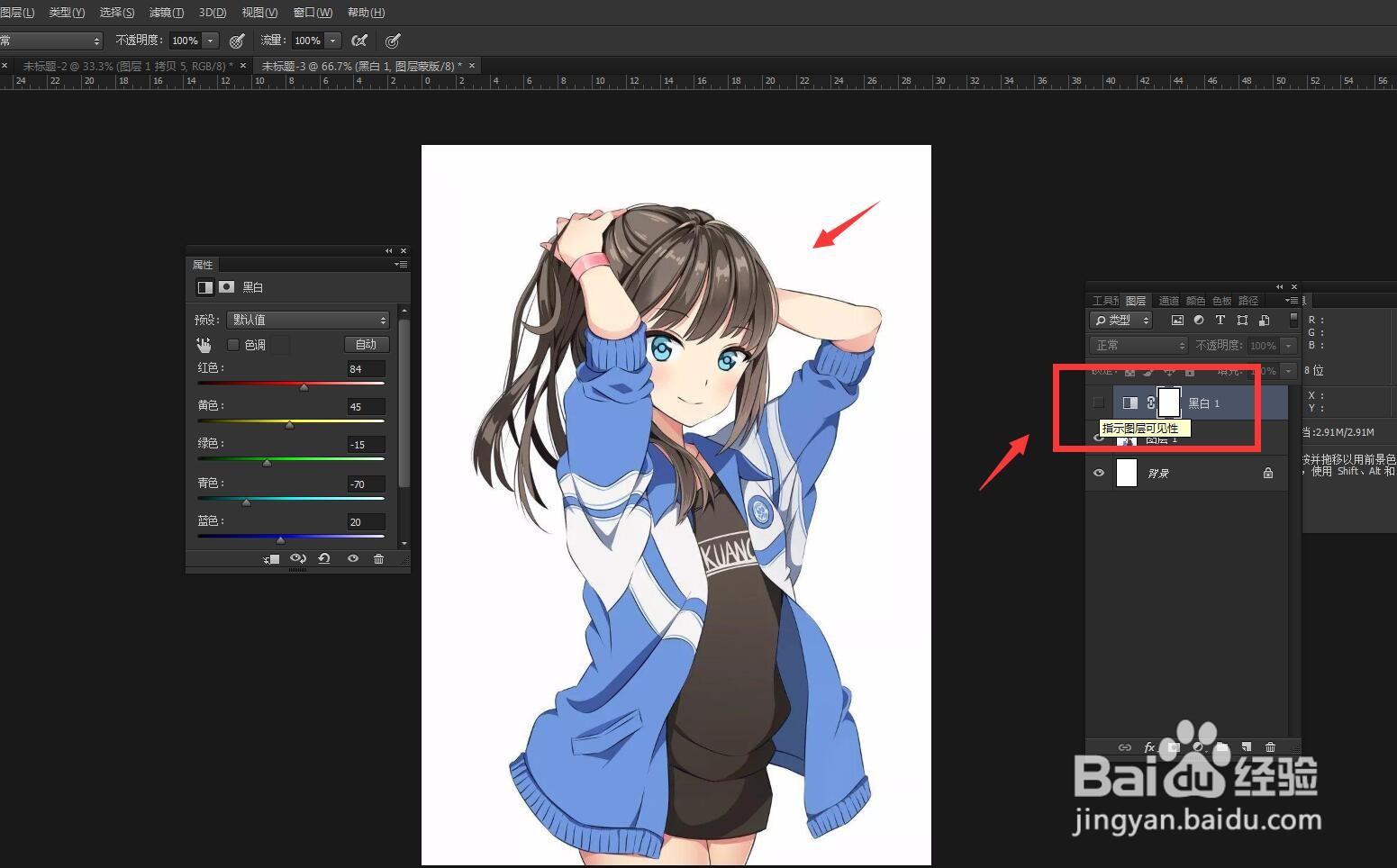Click the 青色 cyan slider handle
1397x868 pixels.
point(246,502)
